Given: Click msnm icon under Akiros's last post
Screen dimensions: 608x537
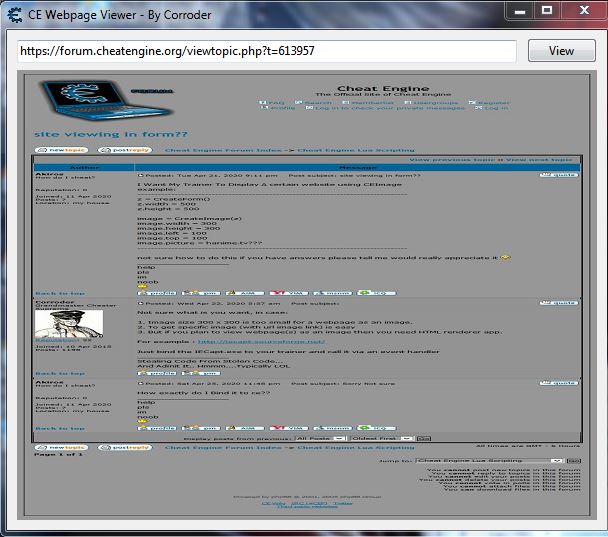Looking at the screenshot, I should coord(333,428).
